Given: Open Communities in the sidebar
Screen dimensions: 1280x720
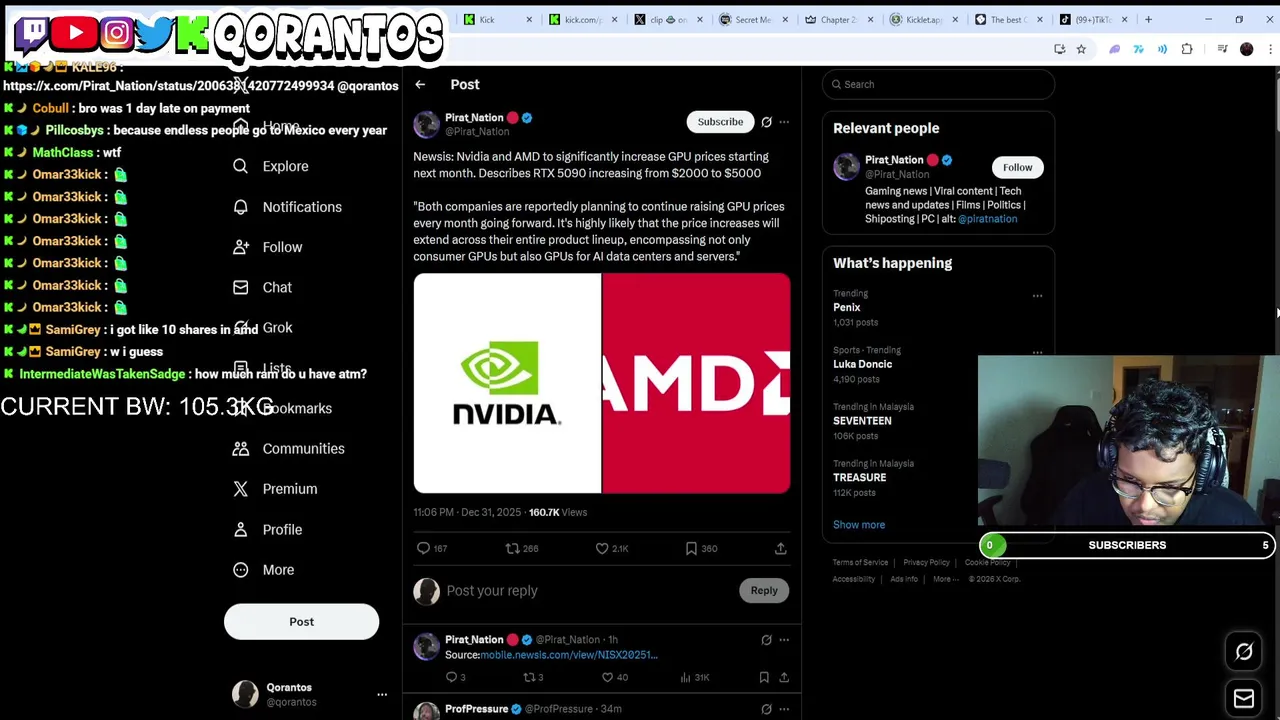Looking at the screenshot, I should [x=289, y=449].
